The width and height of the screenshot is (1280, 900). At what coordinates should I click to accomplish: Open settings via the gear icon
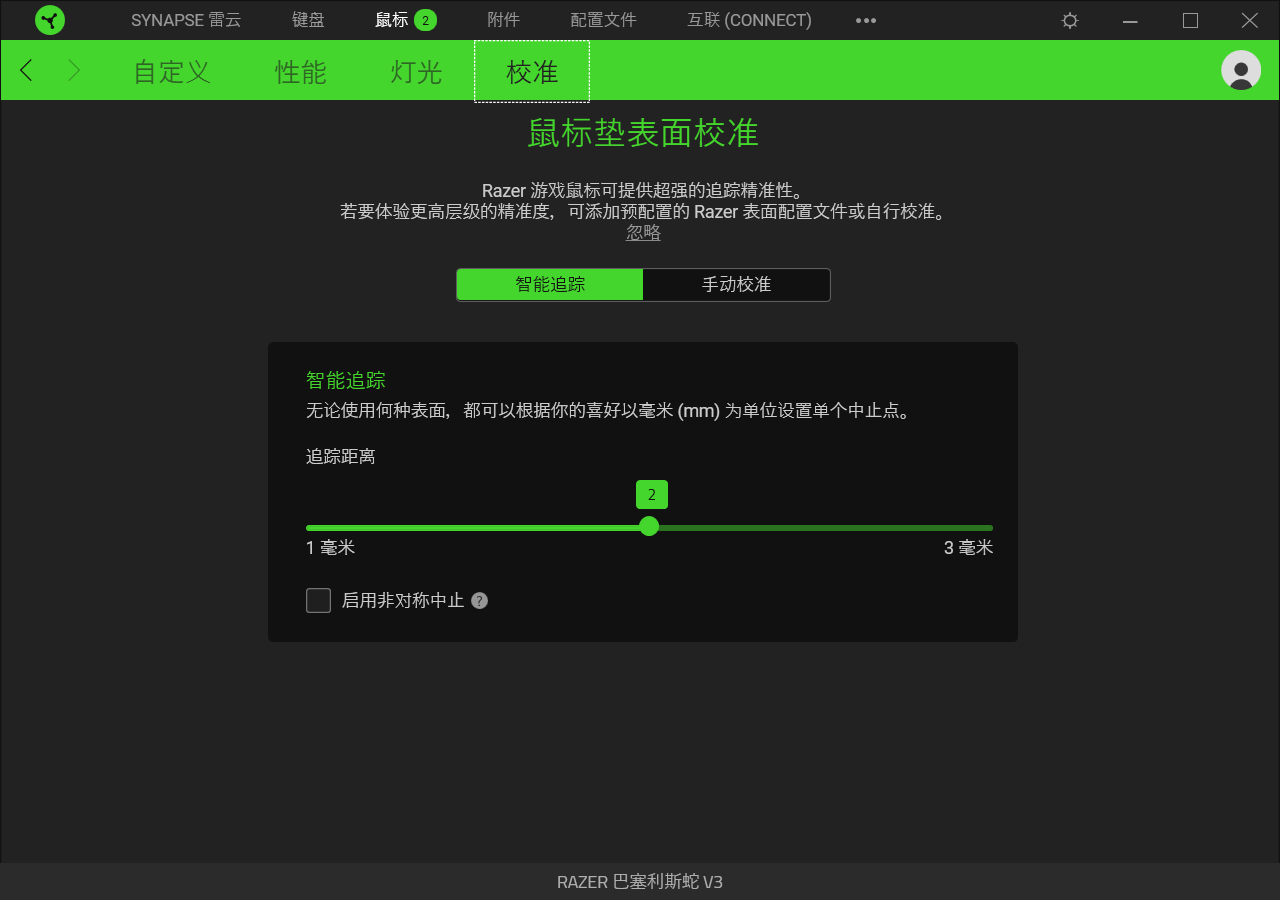1070,20
